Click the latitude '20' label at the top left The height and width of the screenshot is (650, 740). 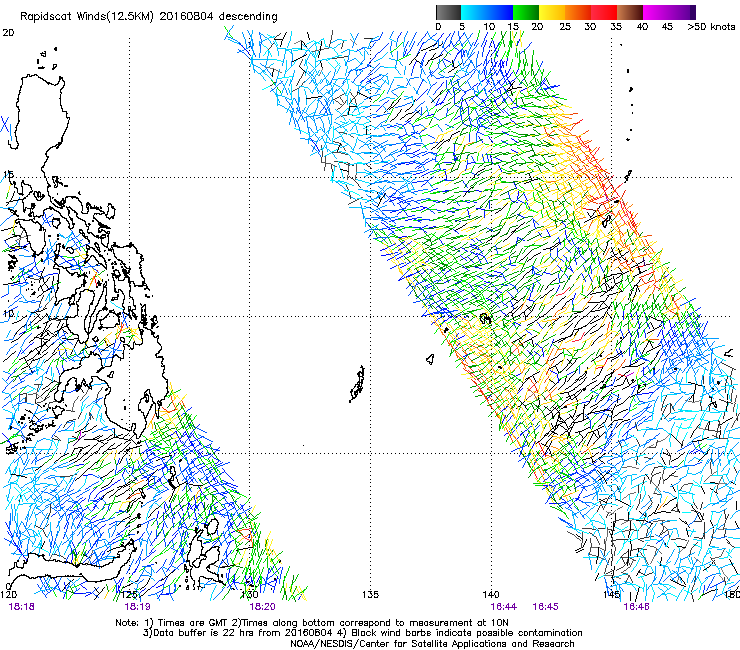(x=8, y=33)
